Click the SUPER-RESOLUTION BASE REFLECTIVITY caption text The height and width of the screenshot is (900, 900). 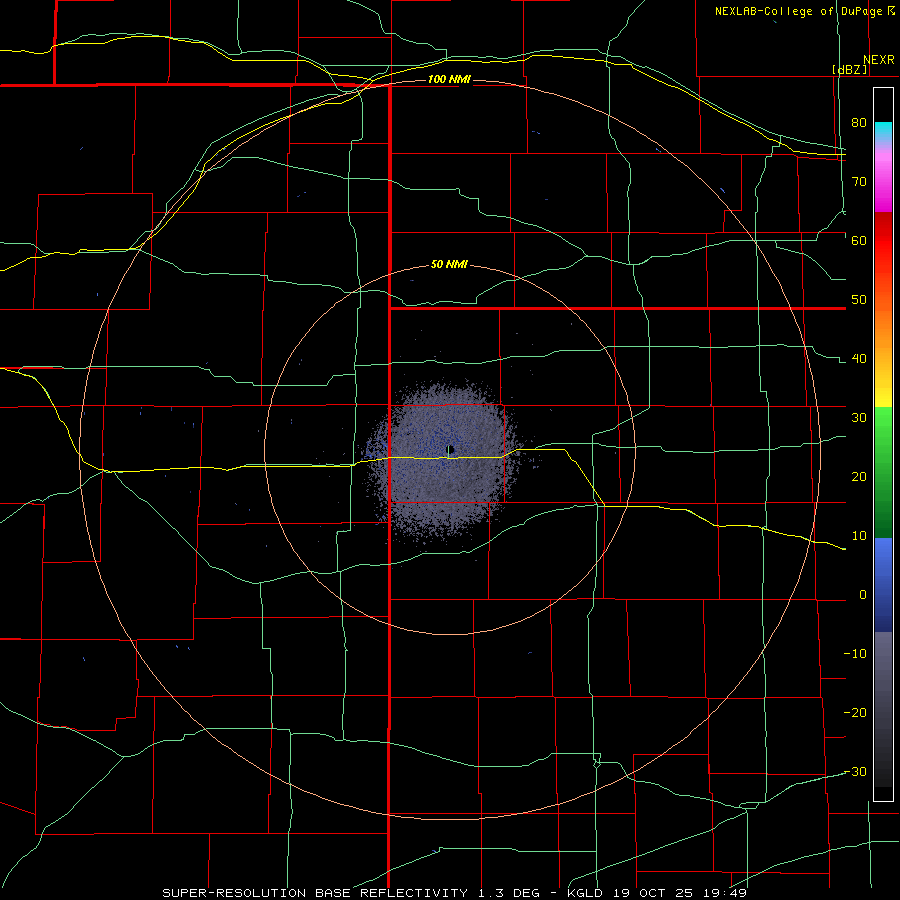(315, 893)
